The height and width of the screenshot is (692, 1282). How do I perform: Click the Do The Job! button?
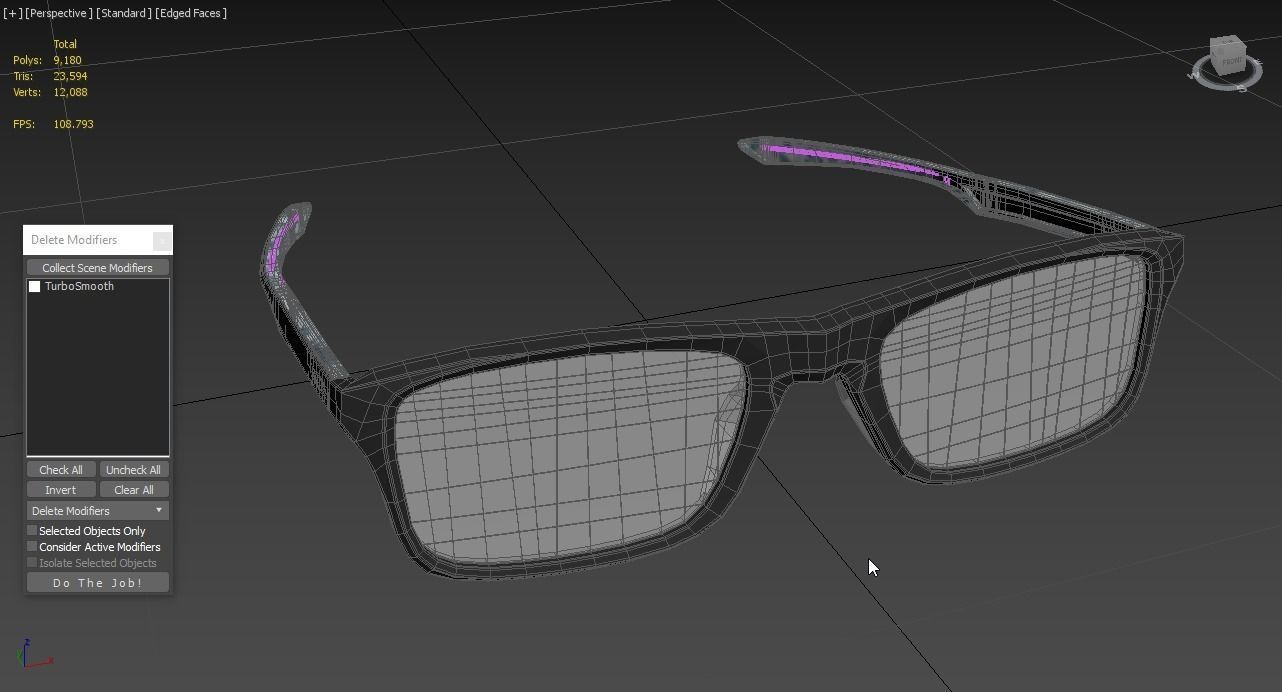pos(98,583)
